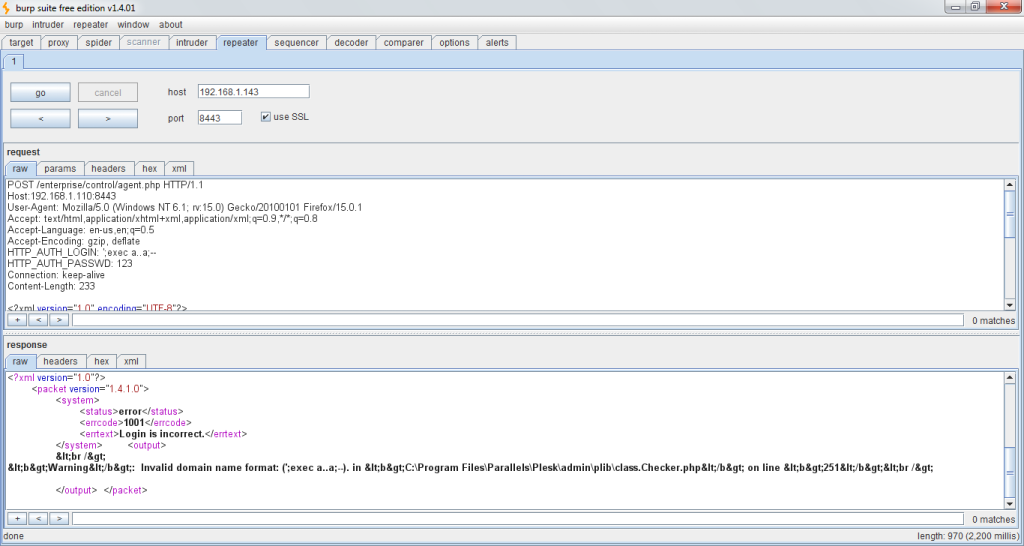Viewport: 1024px width, 546px height.
Task: Switch to the intruder tool tab
Action: (192, 42)
